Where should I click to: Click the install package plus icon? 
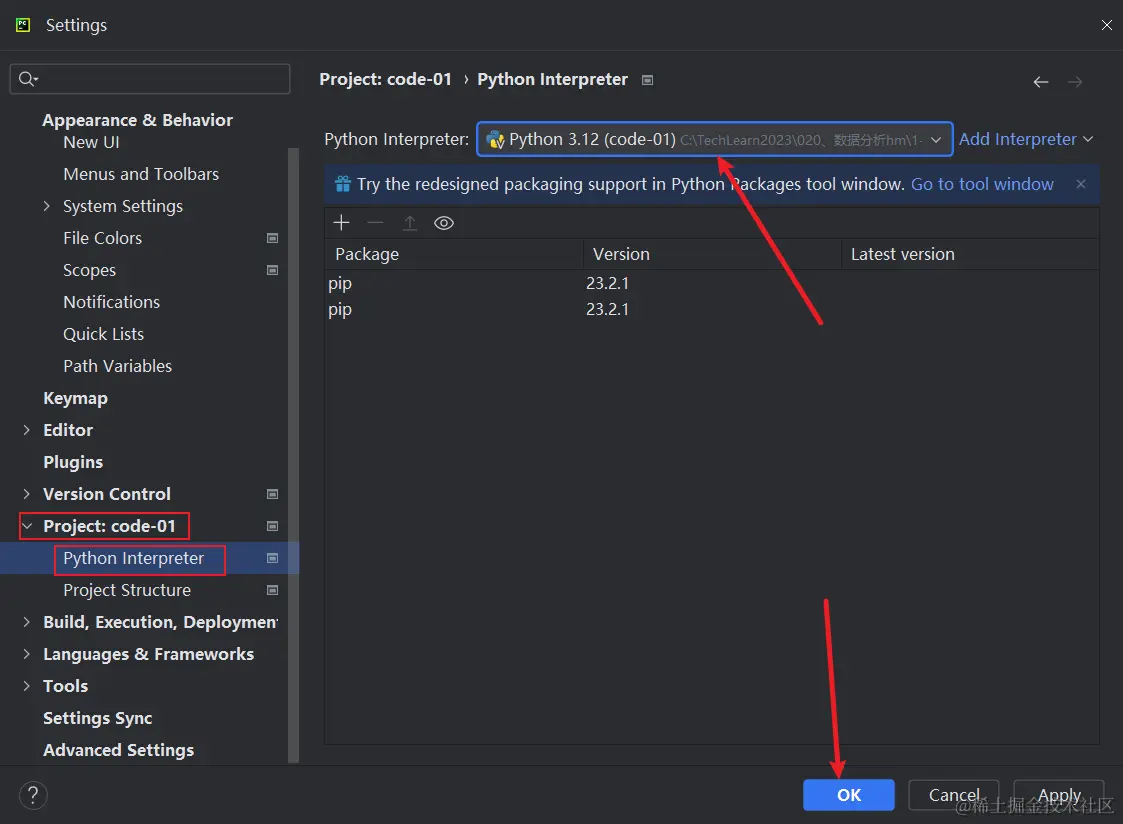point(342,223)
